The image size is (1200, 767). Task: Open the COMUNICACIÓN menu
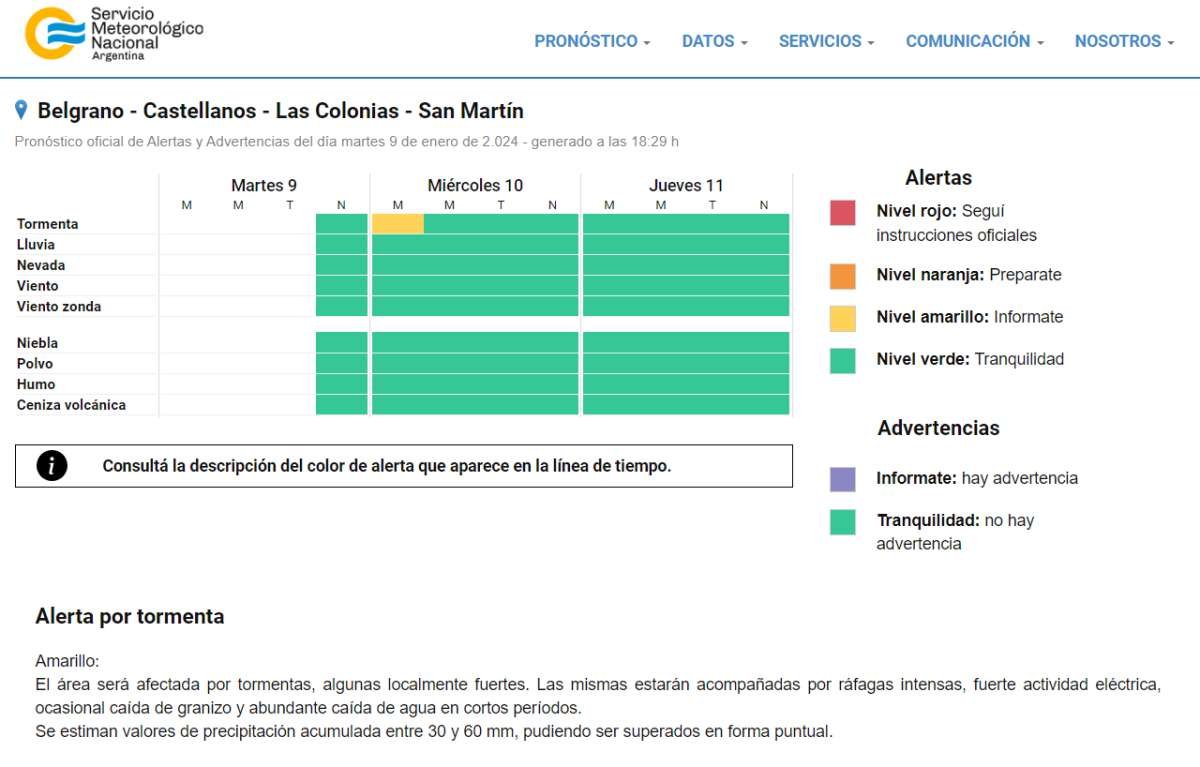[974, 41]
